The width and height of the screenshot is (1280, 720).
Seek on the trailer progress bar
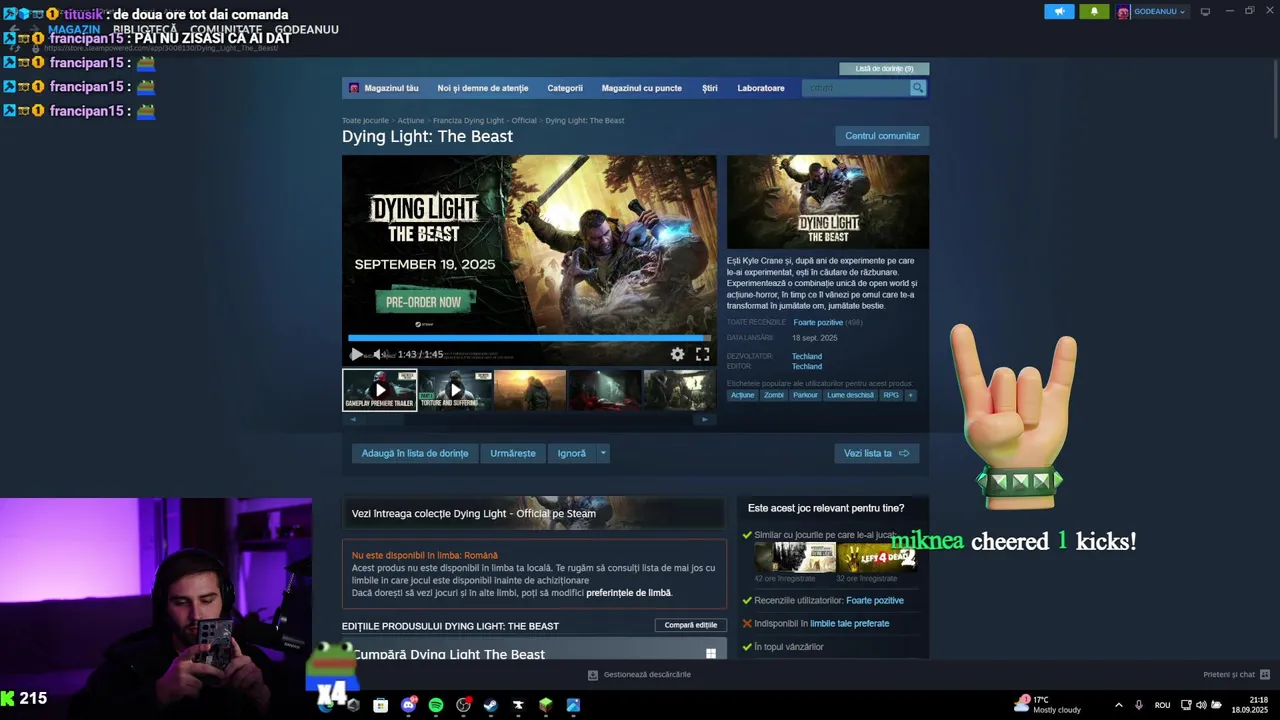[529, 338]
